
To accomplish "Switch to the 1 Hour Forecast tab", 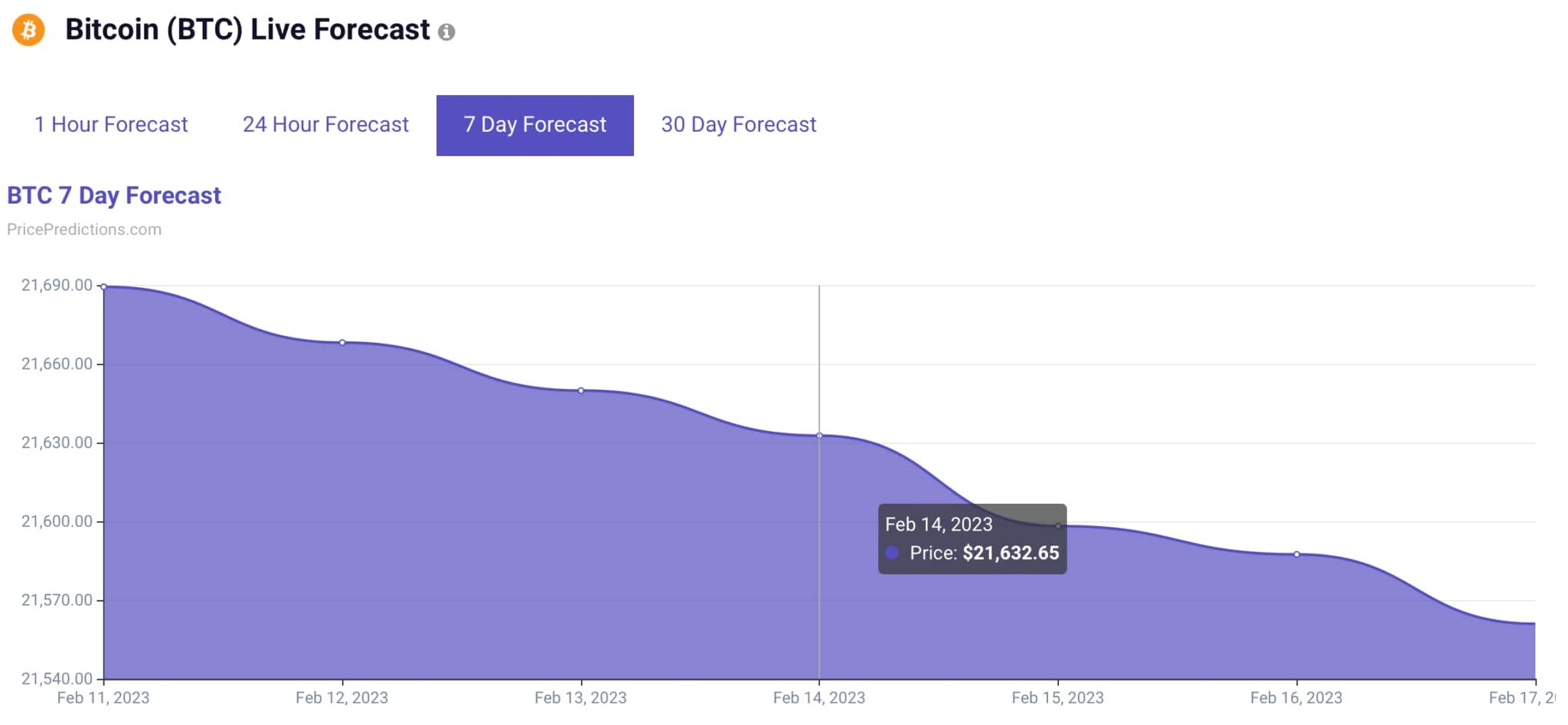I will pyautogui.click(x=111, y=125).
